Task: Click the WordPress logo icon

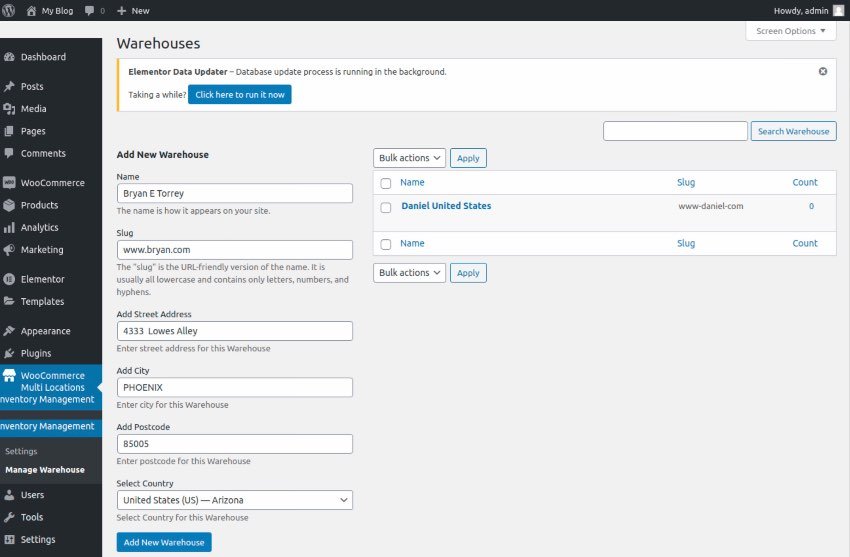Action: click(8, 10)
